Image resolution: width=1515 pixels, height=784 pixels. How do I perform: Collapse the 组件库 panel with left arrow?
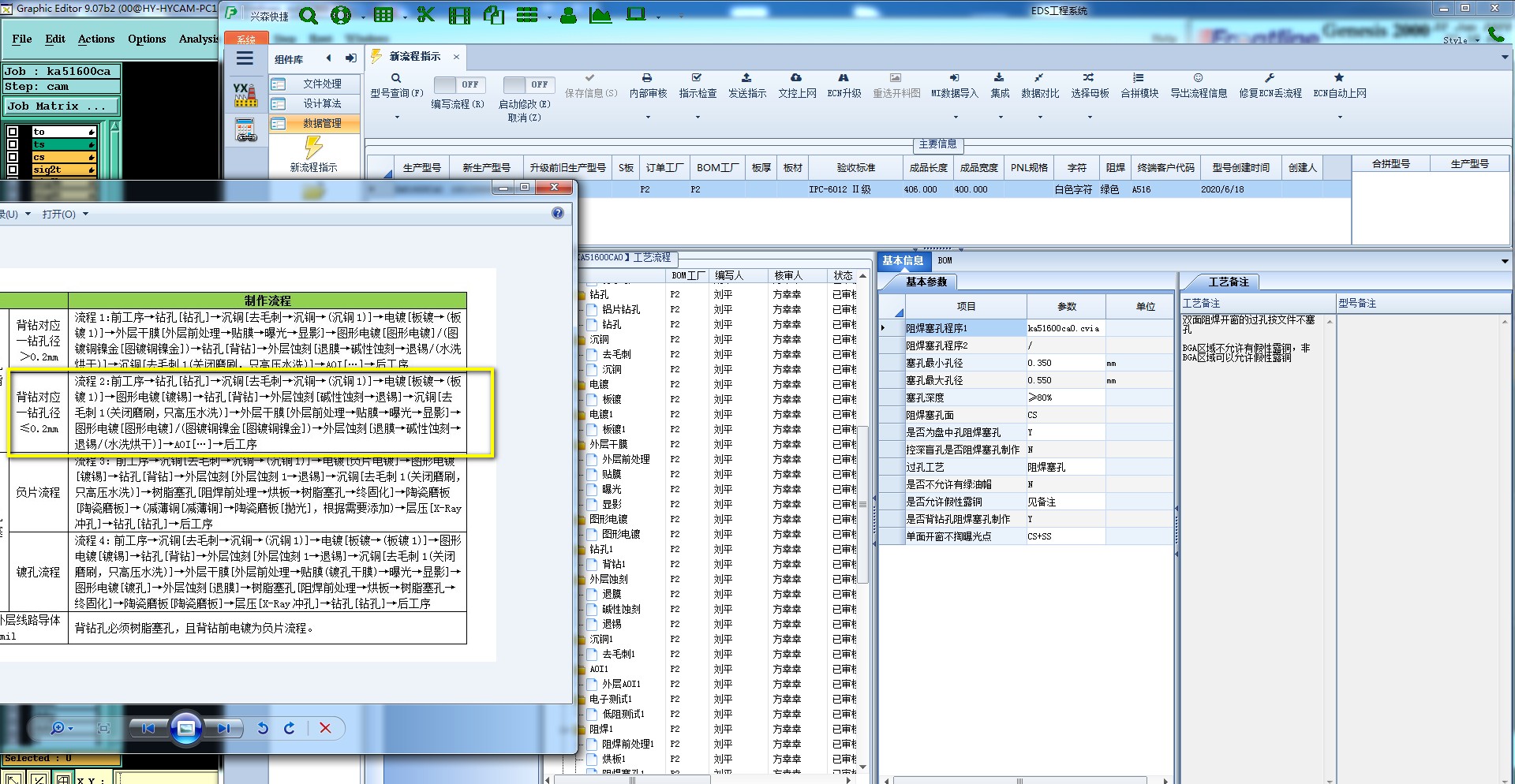(x=329, y=58)
